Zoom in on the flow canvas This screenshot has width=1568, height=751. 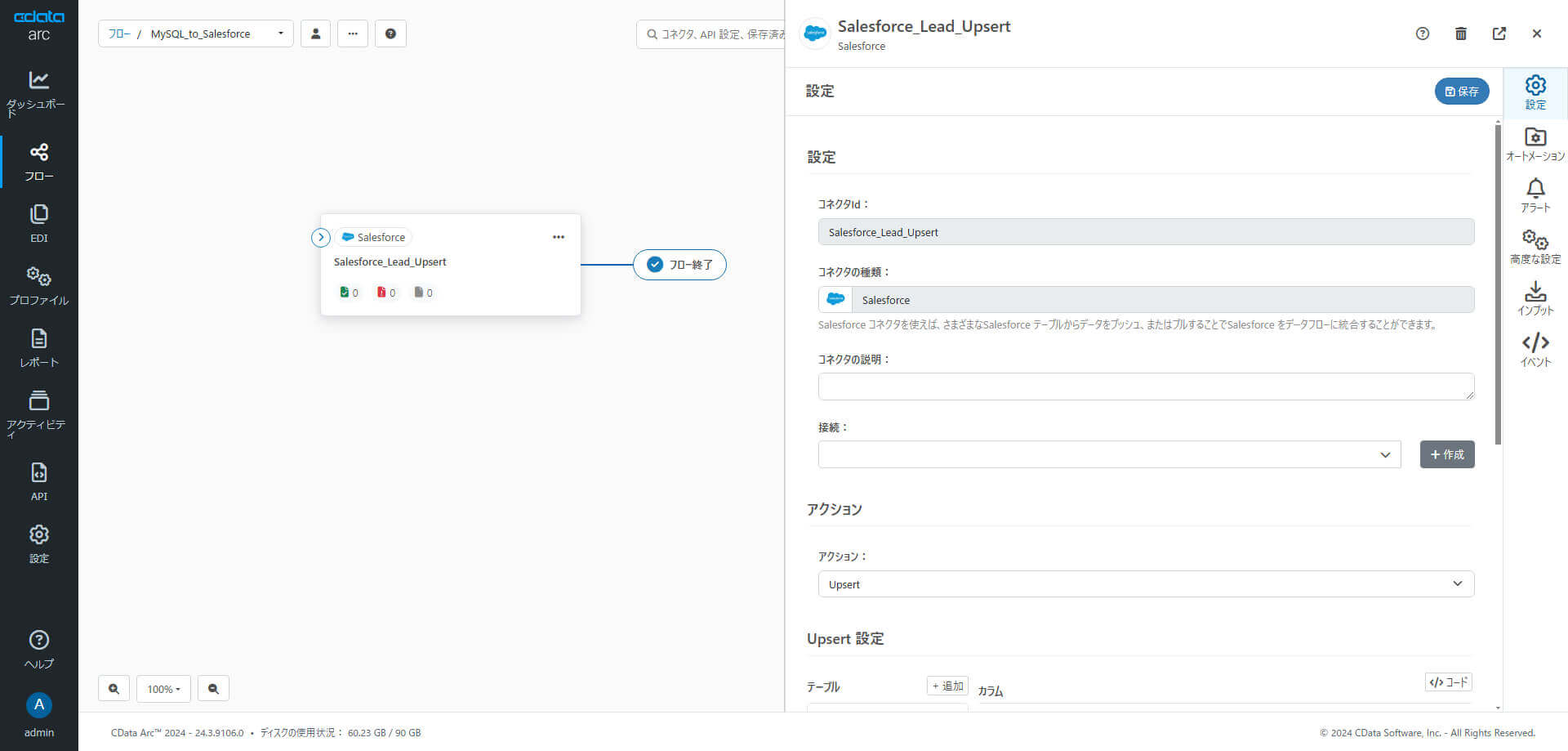[x=114, y=689]
